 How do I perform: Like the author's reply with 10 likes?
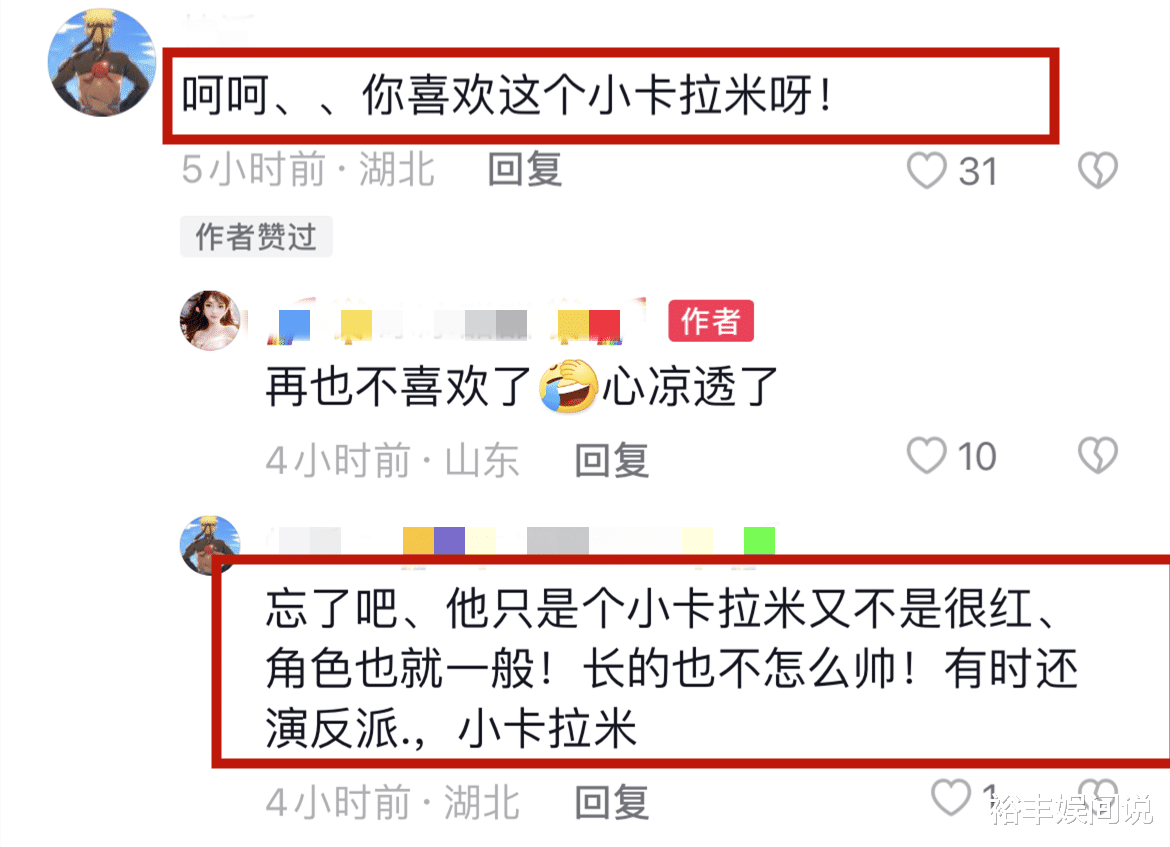pos(926,455)
